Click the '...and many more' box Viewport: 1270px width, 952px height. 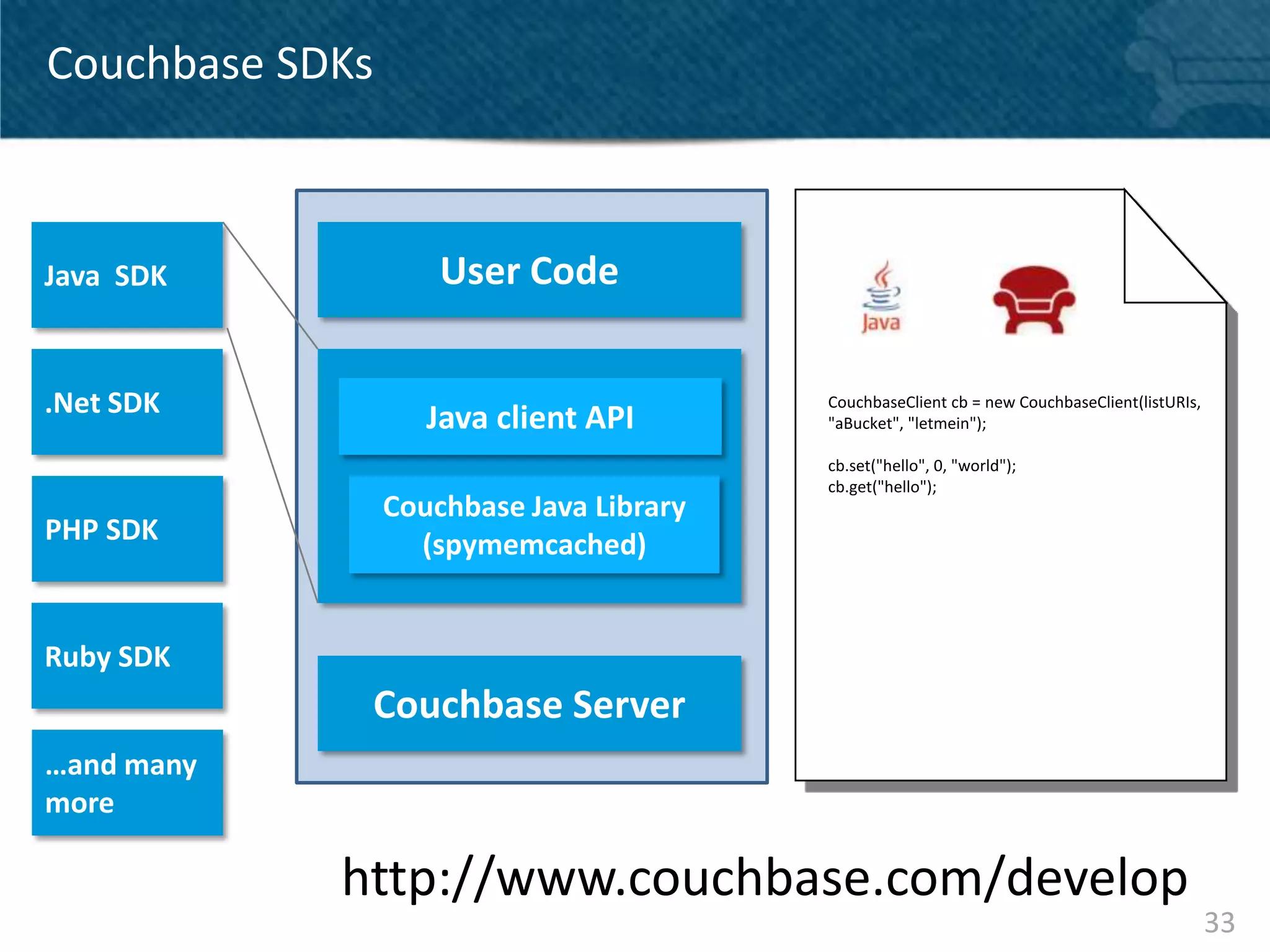pyautogui.click(x=127, y=783)
